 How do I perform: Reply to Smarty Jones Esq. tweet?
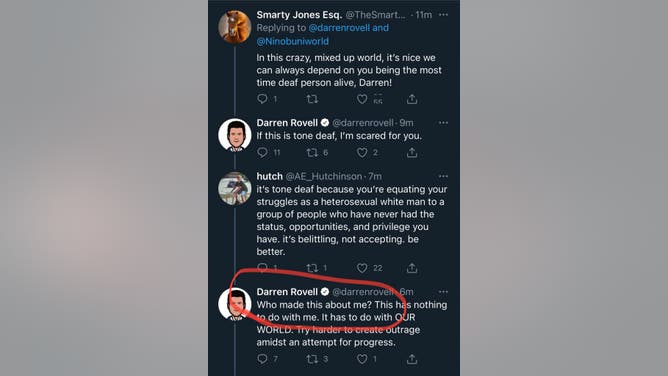pyautogui.click(x=262, y=99)
